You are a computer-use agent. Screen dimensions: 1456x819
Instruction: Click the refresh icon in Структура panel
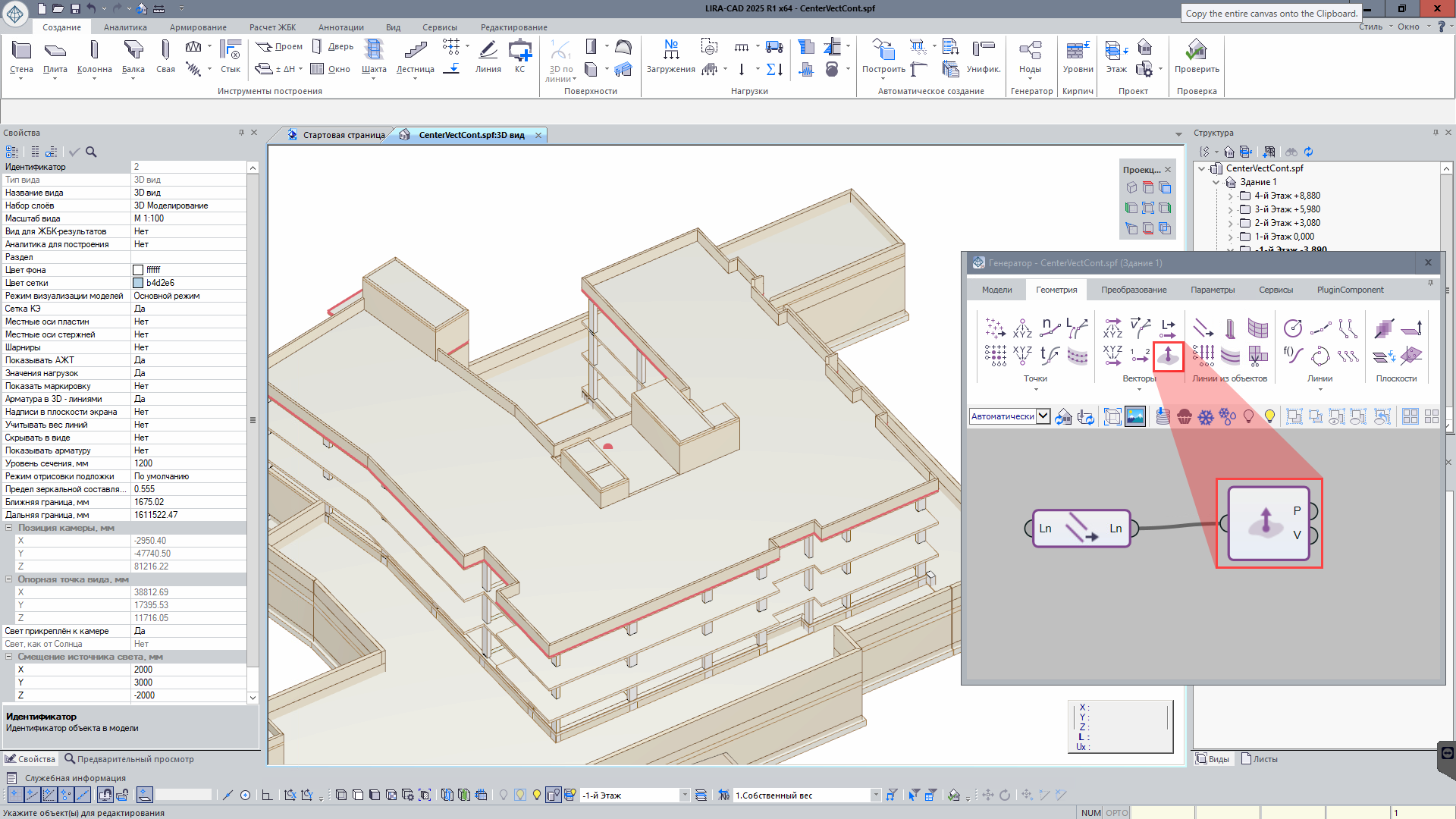pos(1308,152)
